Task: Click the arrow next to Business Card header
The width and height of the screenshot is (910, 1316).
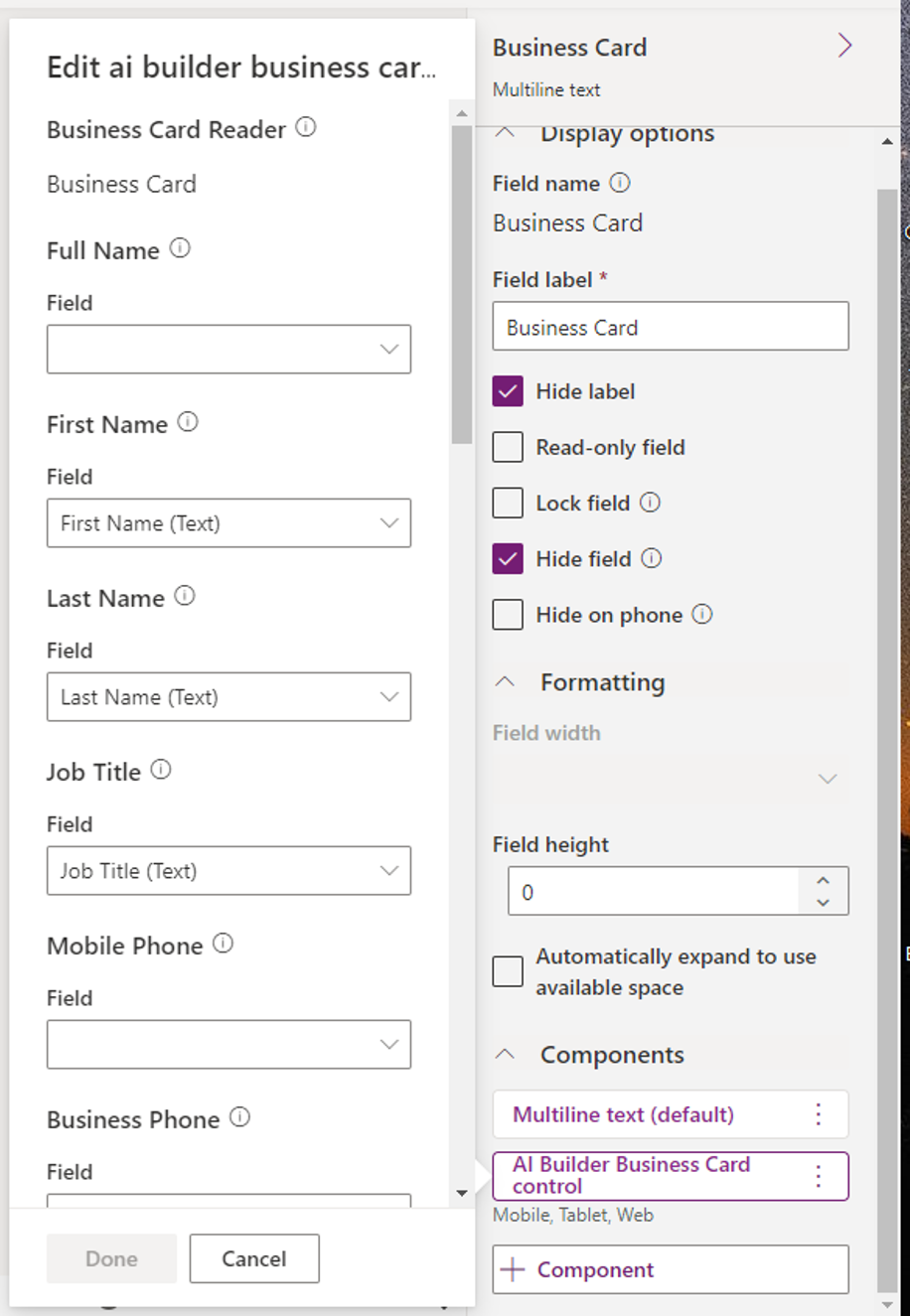Action: pyautogui.click(x=843, y=46)
